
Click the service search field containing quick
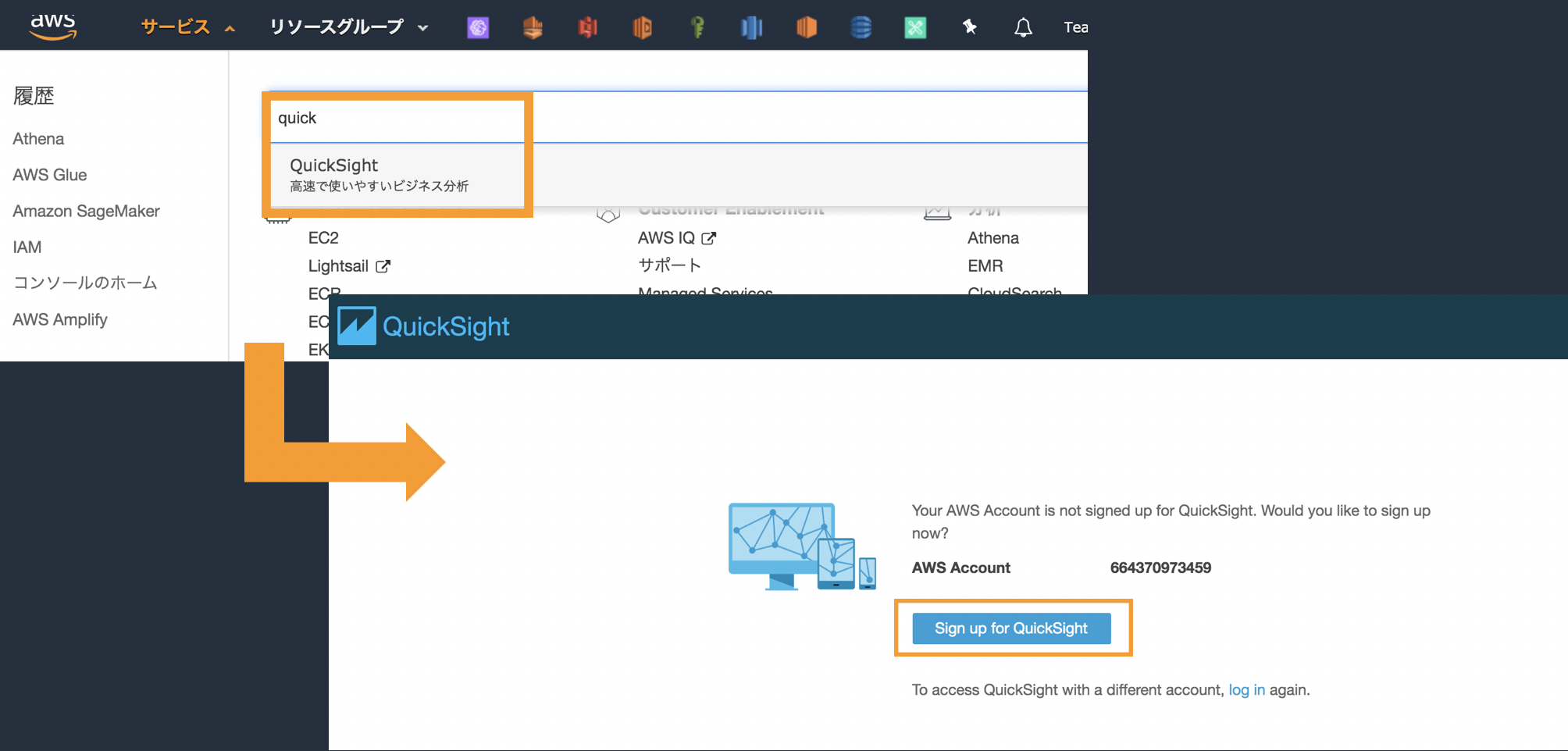(x=678, y=118)
